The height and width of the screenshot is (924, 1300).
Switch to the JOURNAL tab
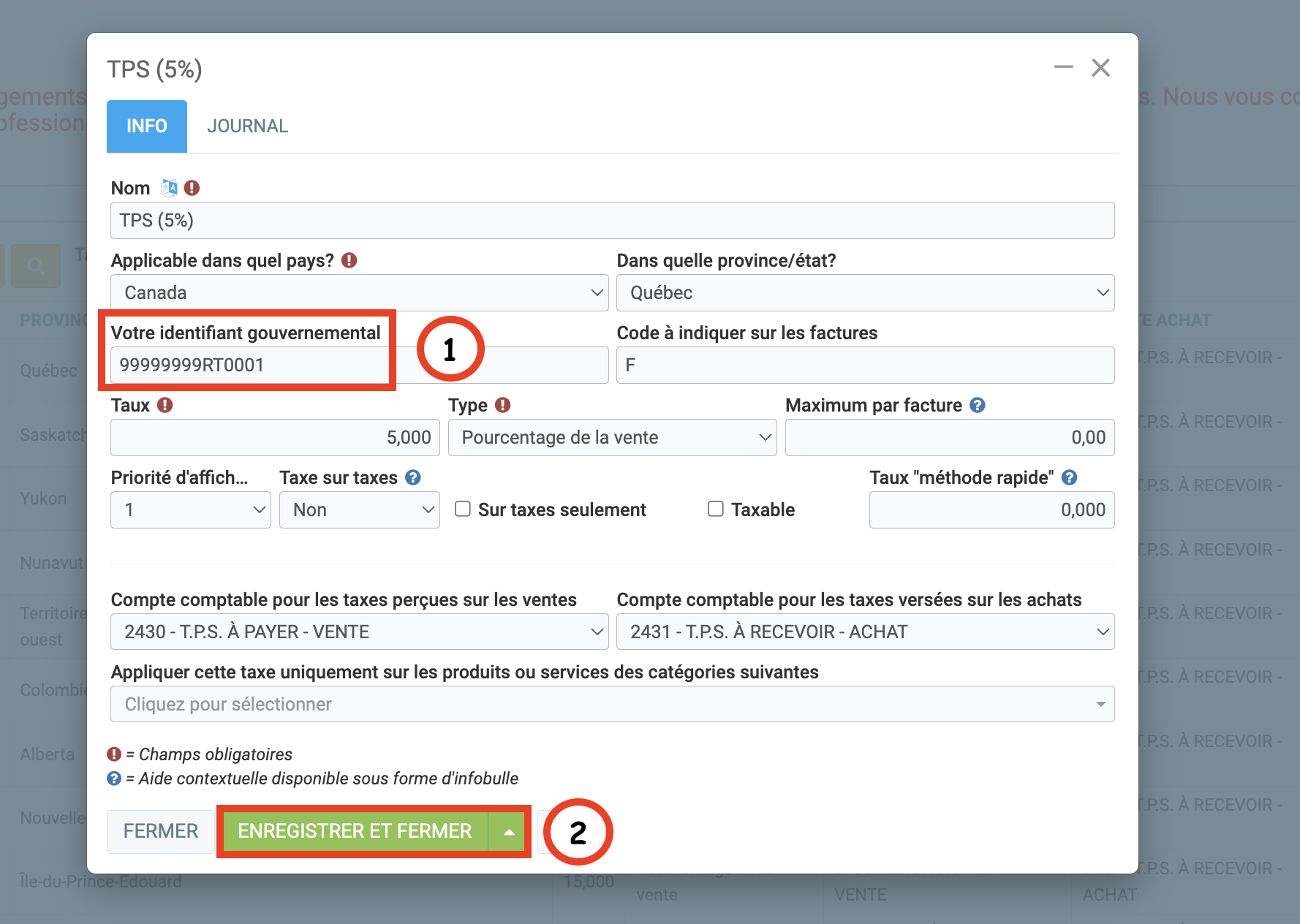[247, 126]
